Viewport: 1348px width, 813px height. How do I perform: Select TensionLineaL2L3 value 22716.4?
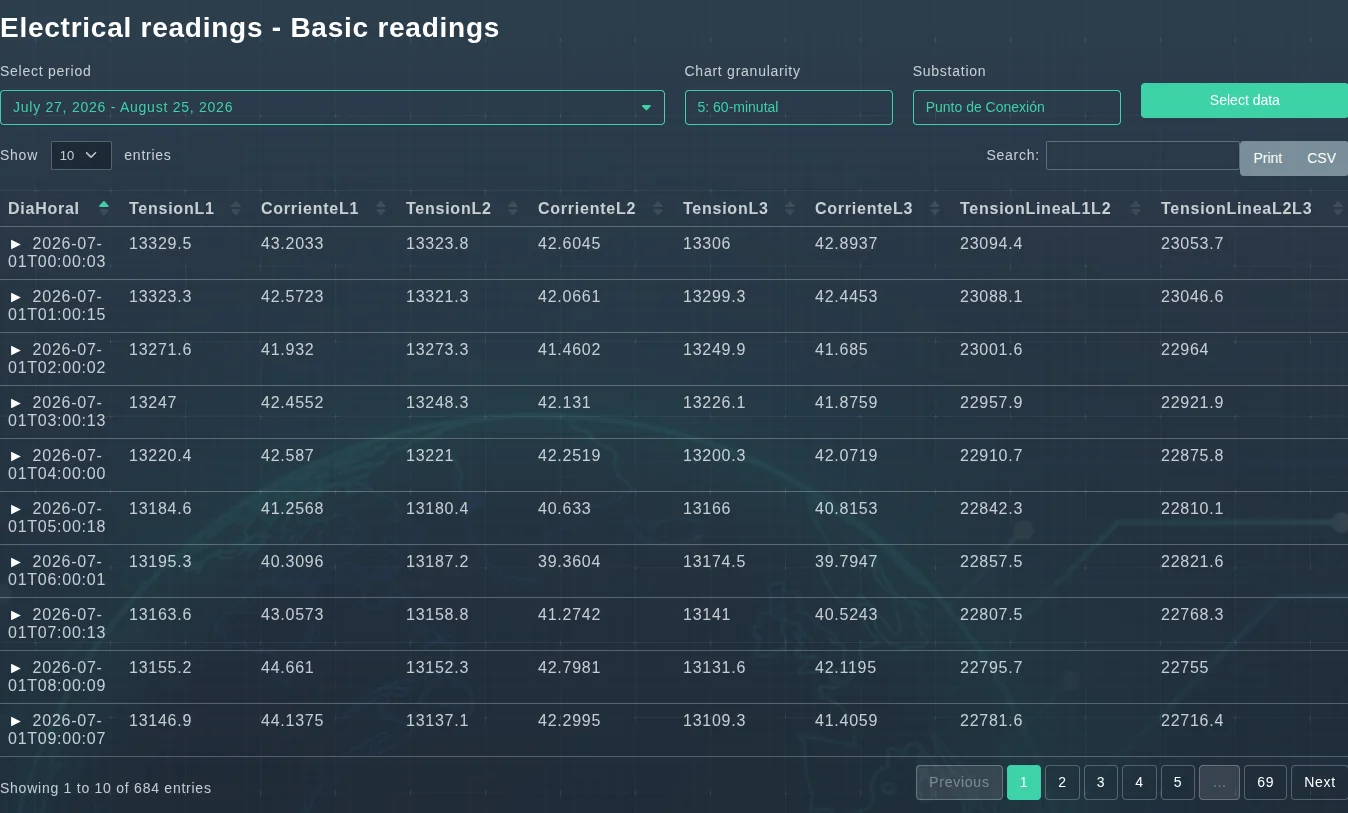coord(1192,721)
